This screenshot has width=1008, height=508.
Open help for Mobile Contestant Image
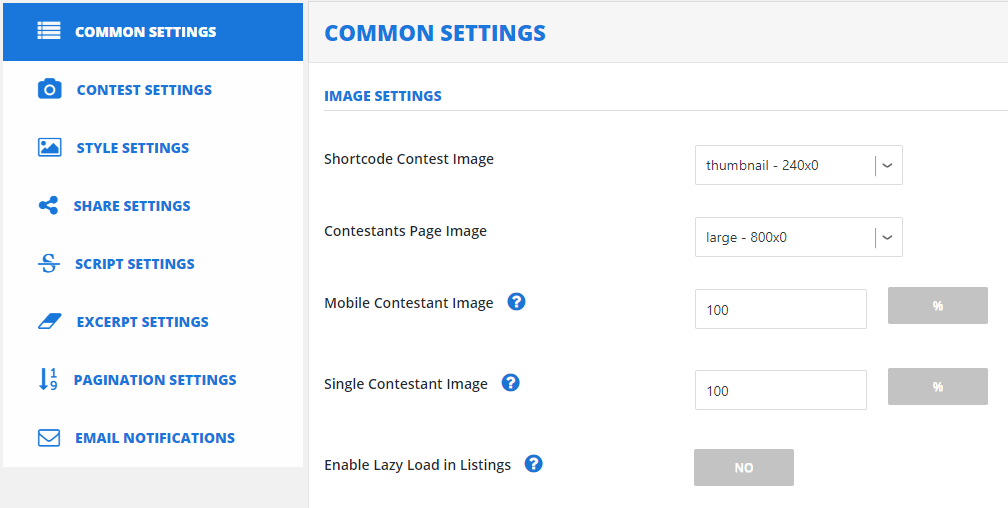516,302
